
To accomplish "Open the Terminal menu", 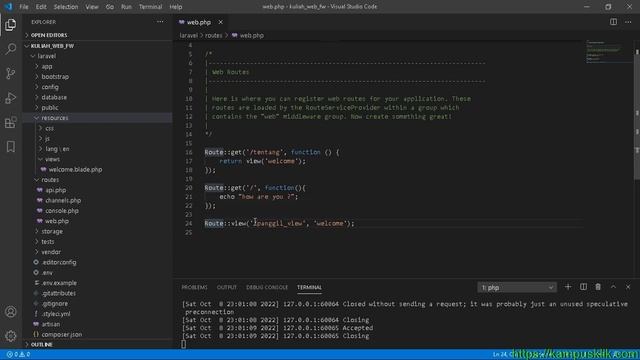I will (150, 7).
